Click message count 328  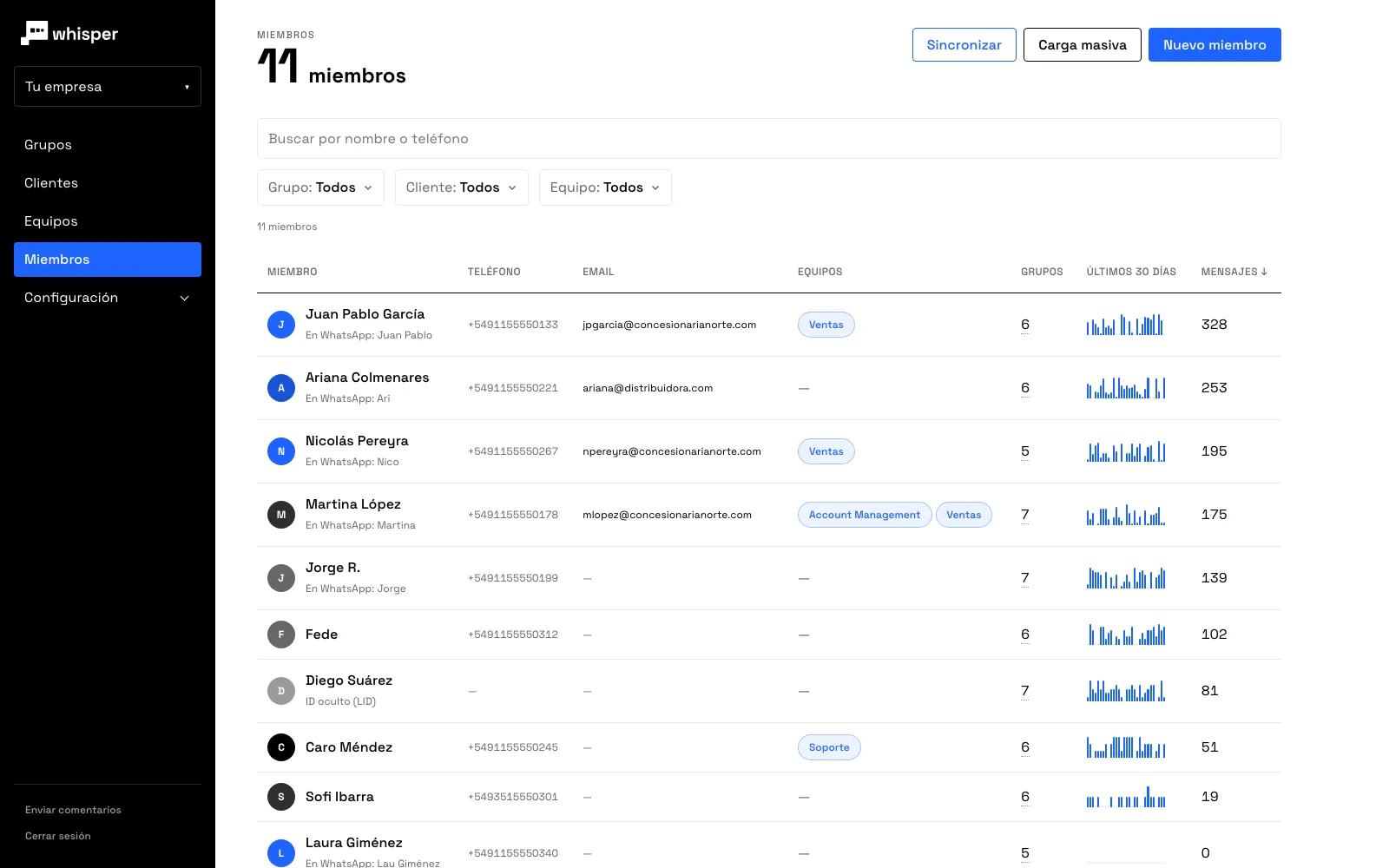pos(1215,325)
